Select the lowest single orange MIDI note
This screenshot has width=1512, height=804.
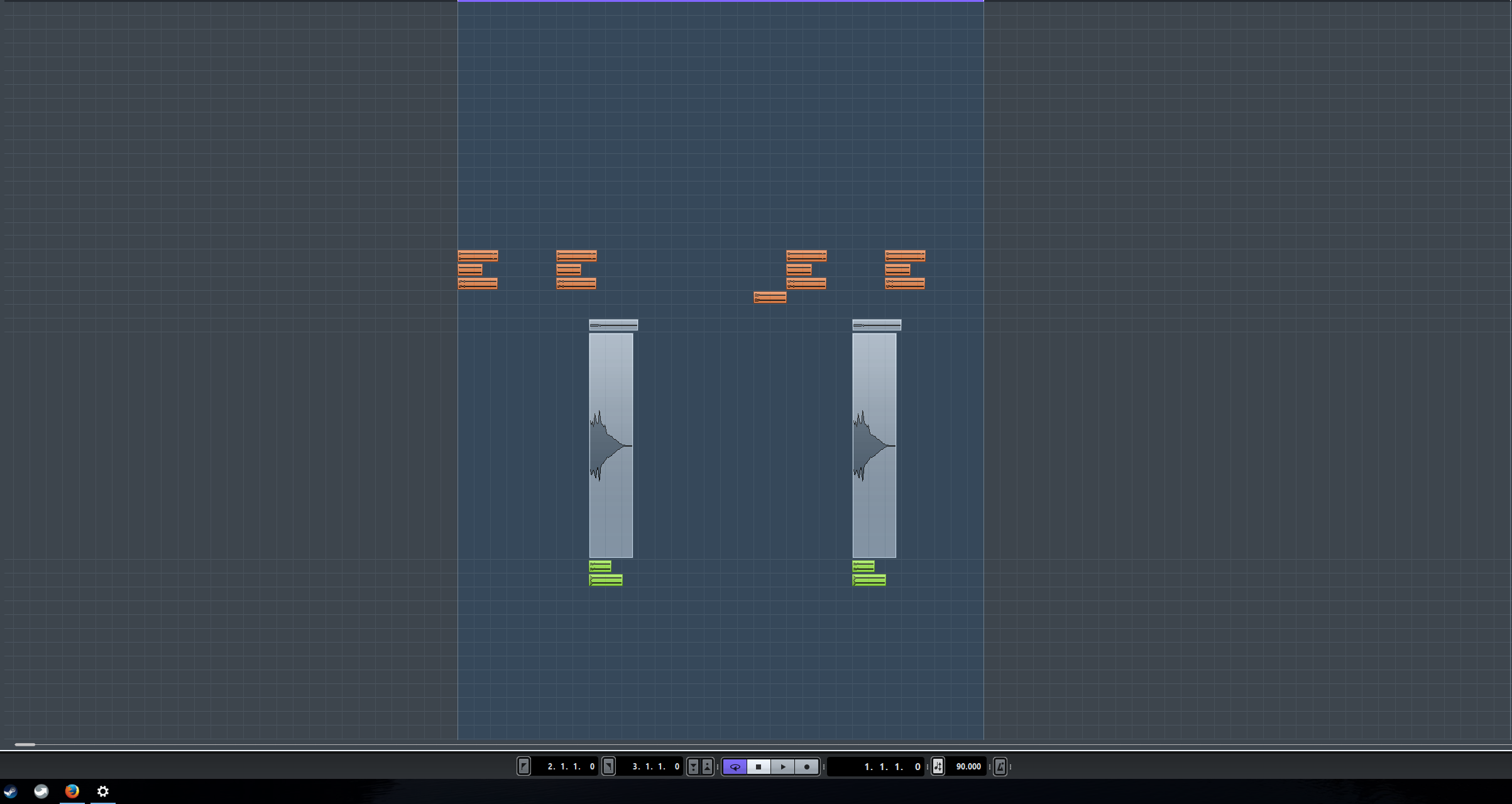pyautogui.click(x=770, y=297)
